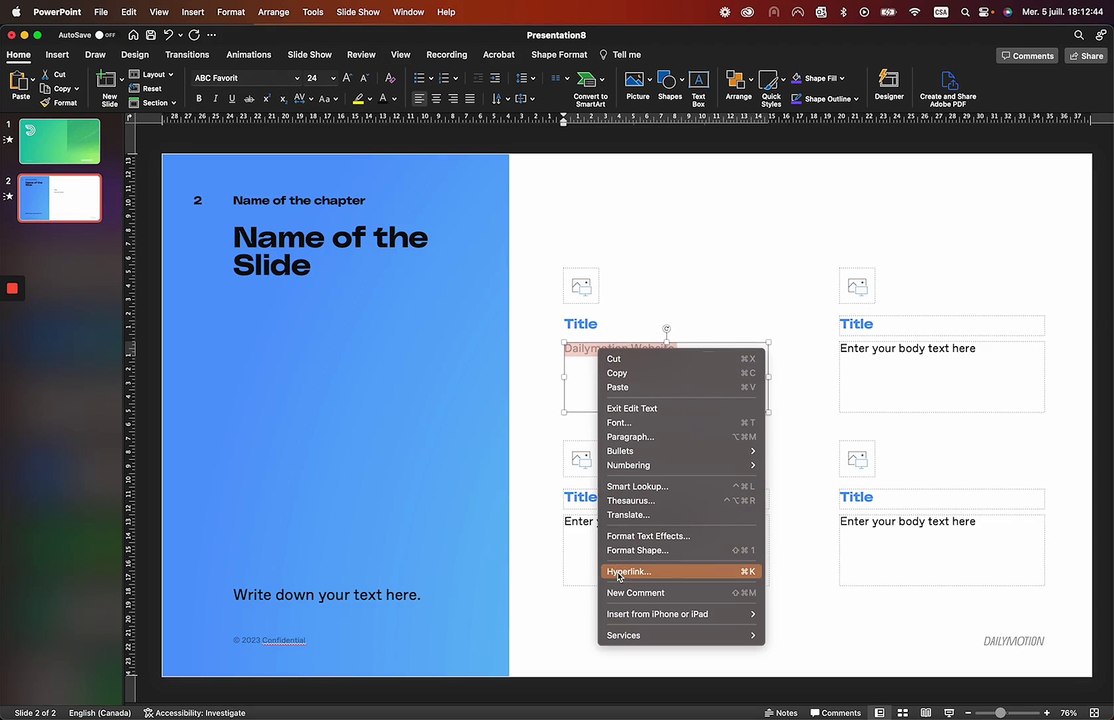Image resolution: width=1114 pixels, height=720 pixels.
Task: Toggle Strikethrough formatting
Action: click(249, 99)
